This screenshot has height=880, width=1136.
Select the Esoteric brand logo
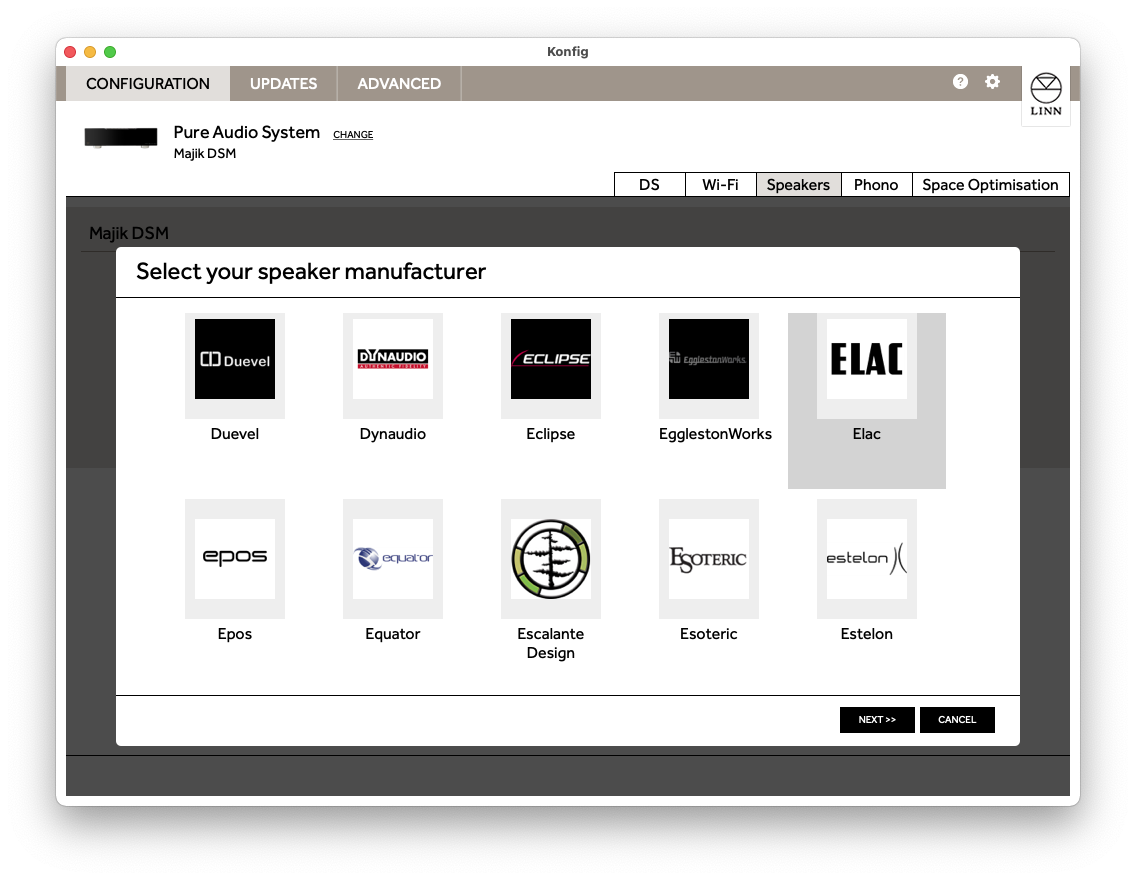click(x=709, y=558)
